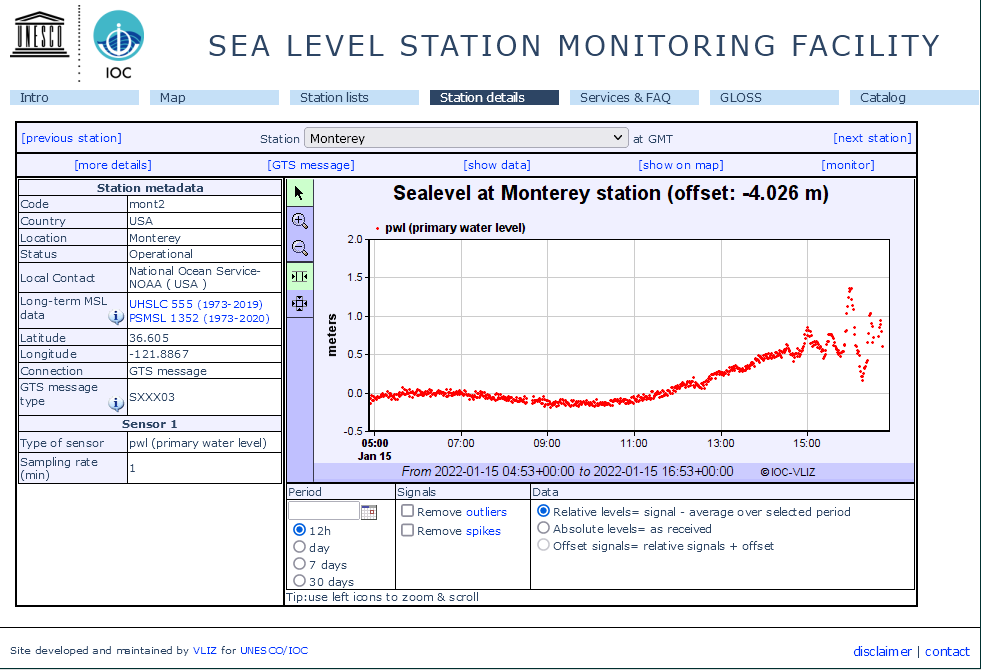Click the station code value mont2
Viewport: 981px width, 670px height.
pyautogui.click(x=147, y=204)
